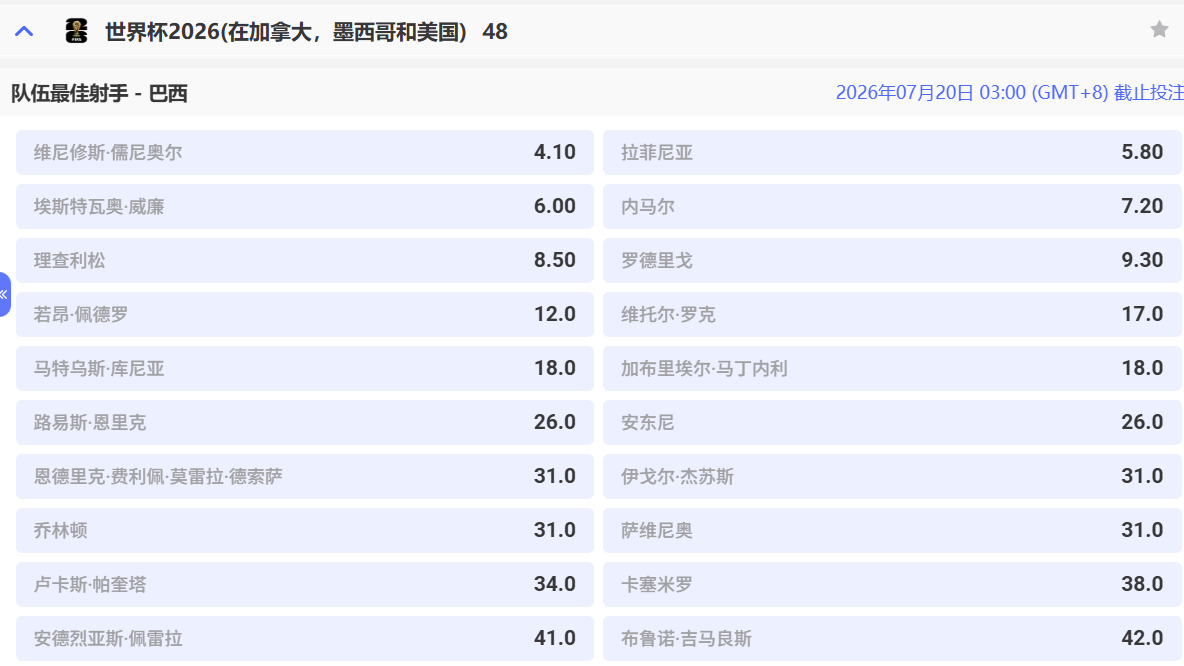Bet on 伊戈尔·杰苏斯 at 31.0

(892, 477)
